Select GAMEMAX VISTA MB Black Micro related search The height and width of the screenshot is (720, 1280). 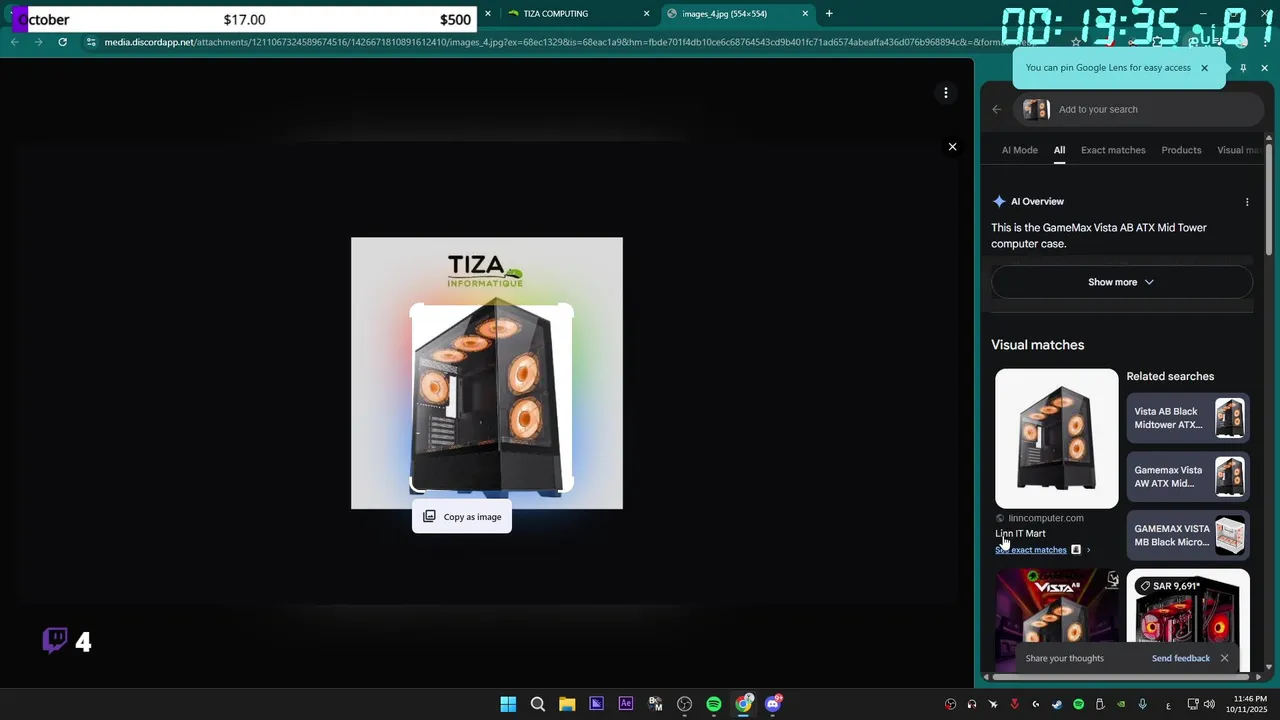pos(1188,536)
